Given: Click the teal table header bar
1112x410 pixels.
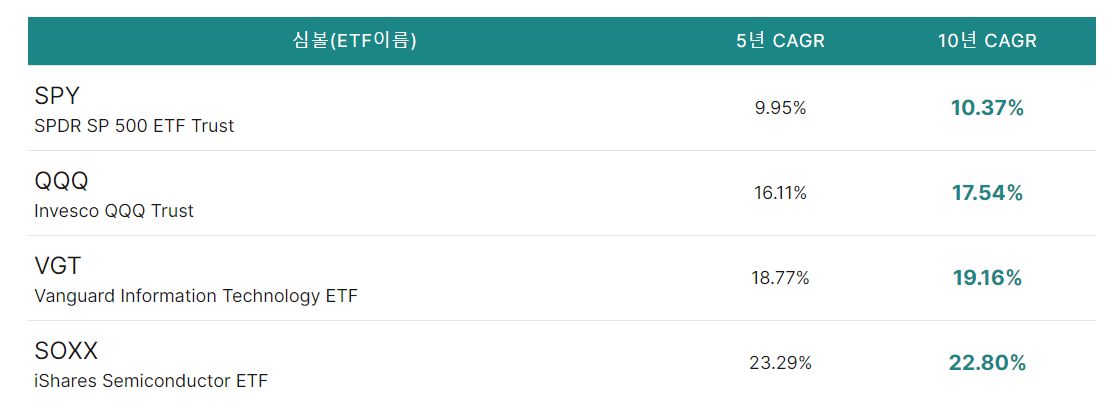Looking at the screenshot, I should pyautogui.click(x=562, y=41).
